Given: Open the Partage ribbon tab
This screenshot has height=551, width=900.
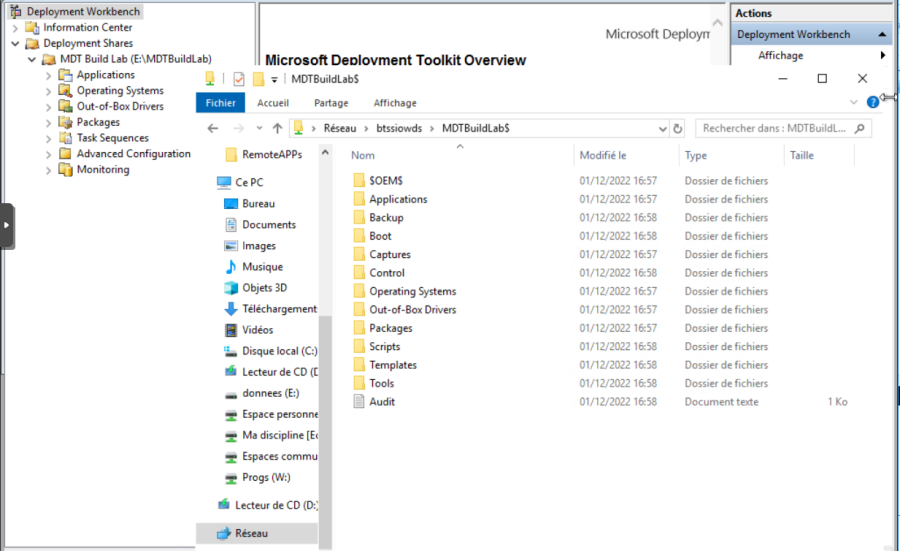Looking at the screenshot, I should 331,103.
